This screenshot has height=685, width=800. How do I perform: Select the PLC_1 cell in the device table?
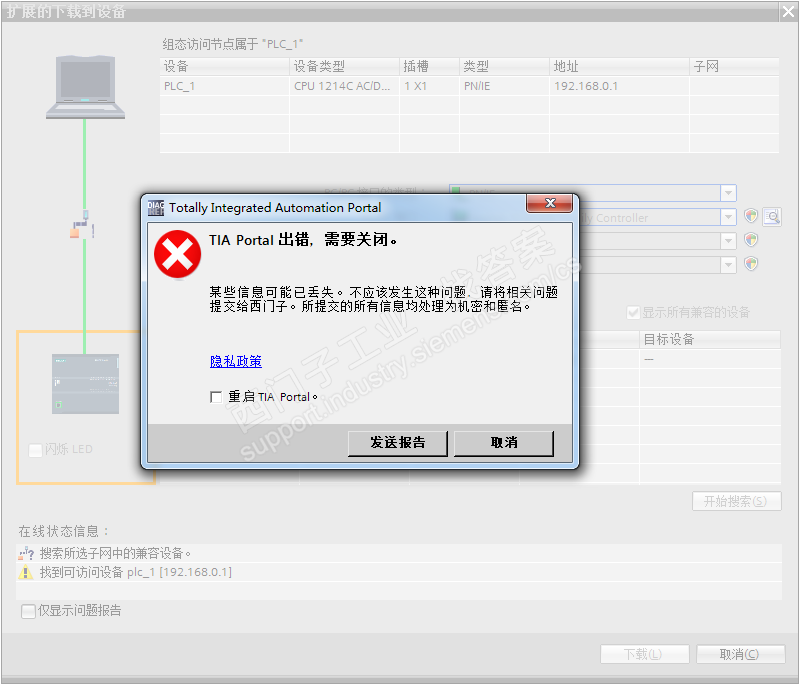224,86
